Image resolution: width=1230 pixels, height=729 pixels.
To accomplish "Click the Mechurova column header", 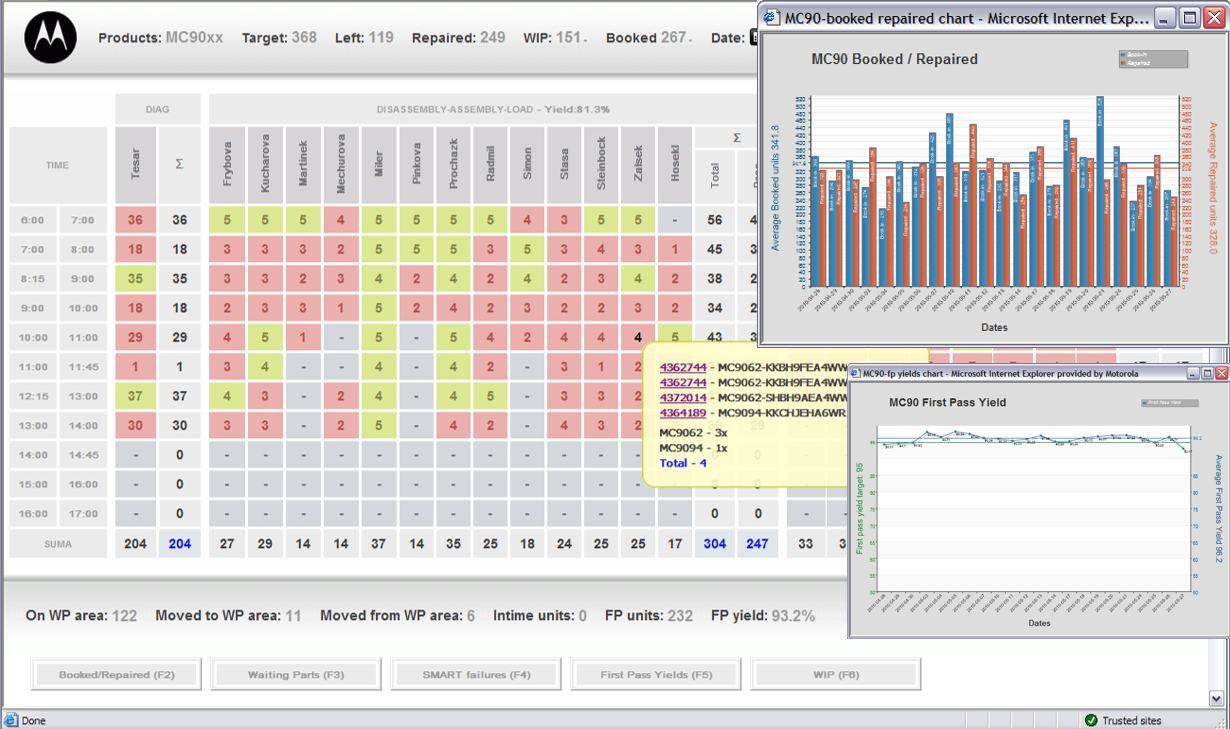I will click(x=341, y=165).
